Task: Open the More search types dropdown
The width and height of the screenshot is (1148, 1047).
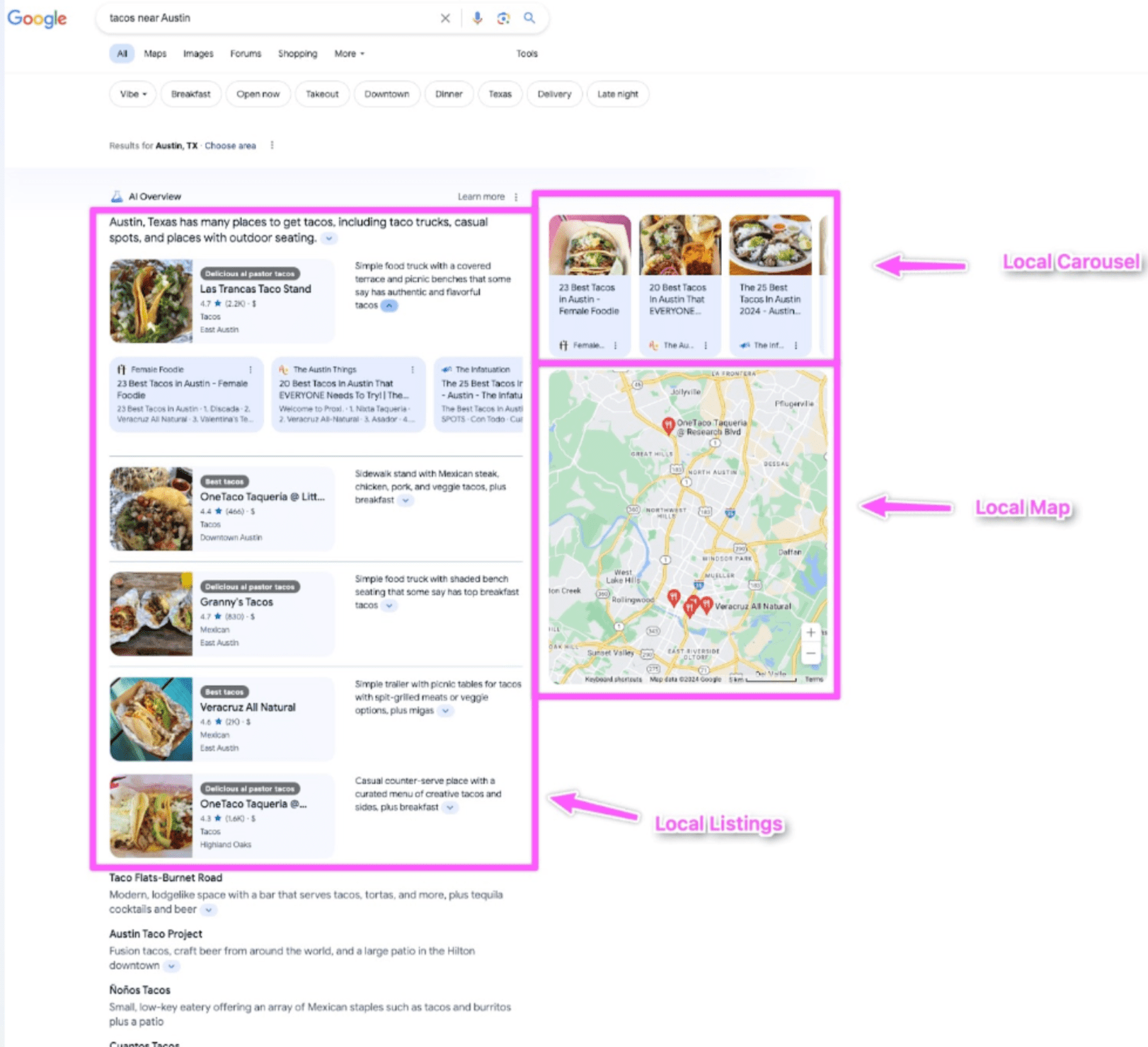Action: 350,54
